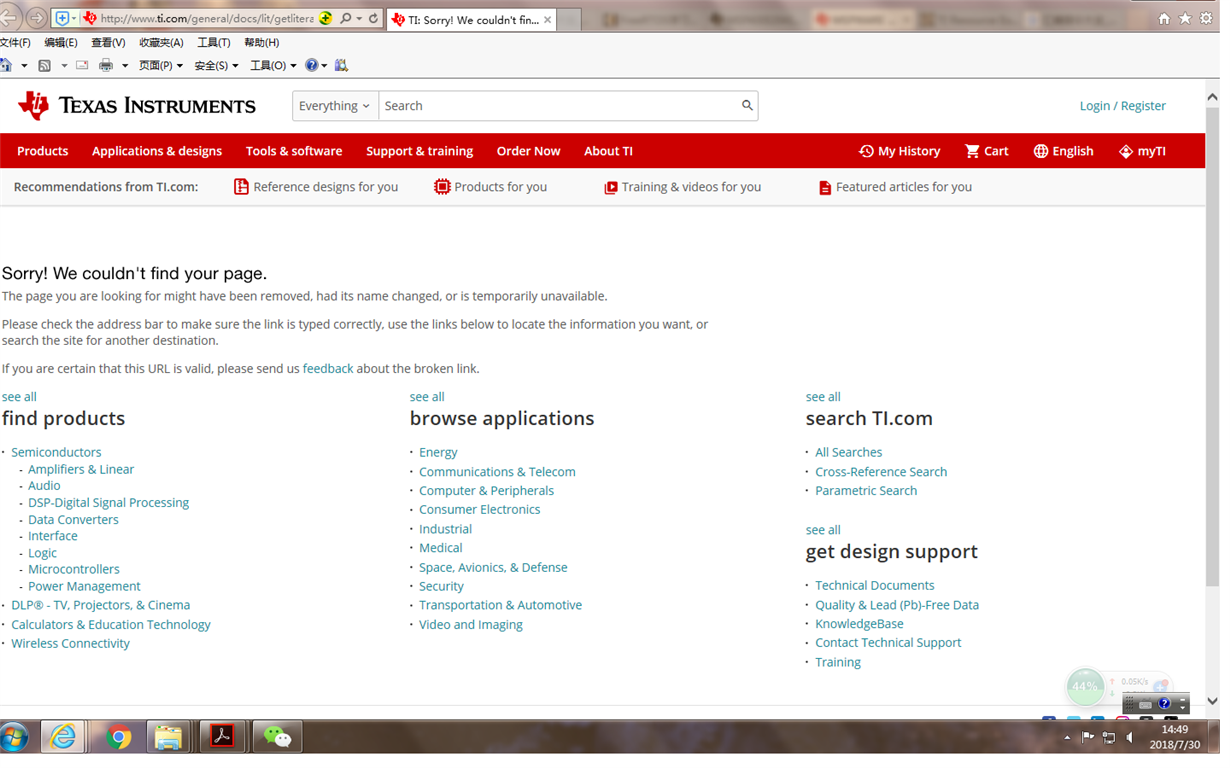This screenshot has height=768, width=1230.
Task: Open Featured articles for you
Action: (x=895, y=187)
